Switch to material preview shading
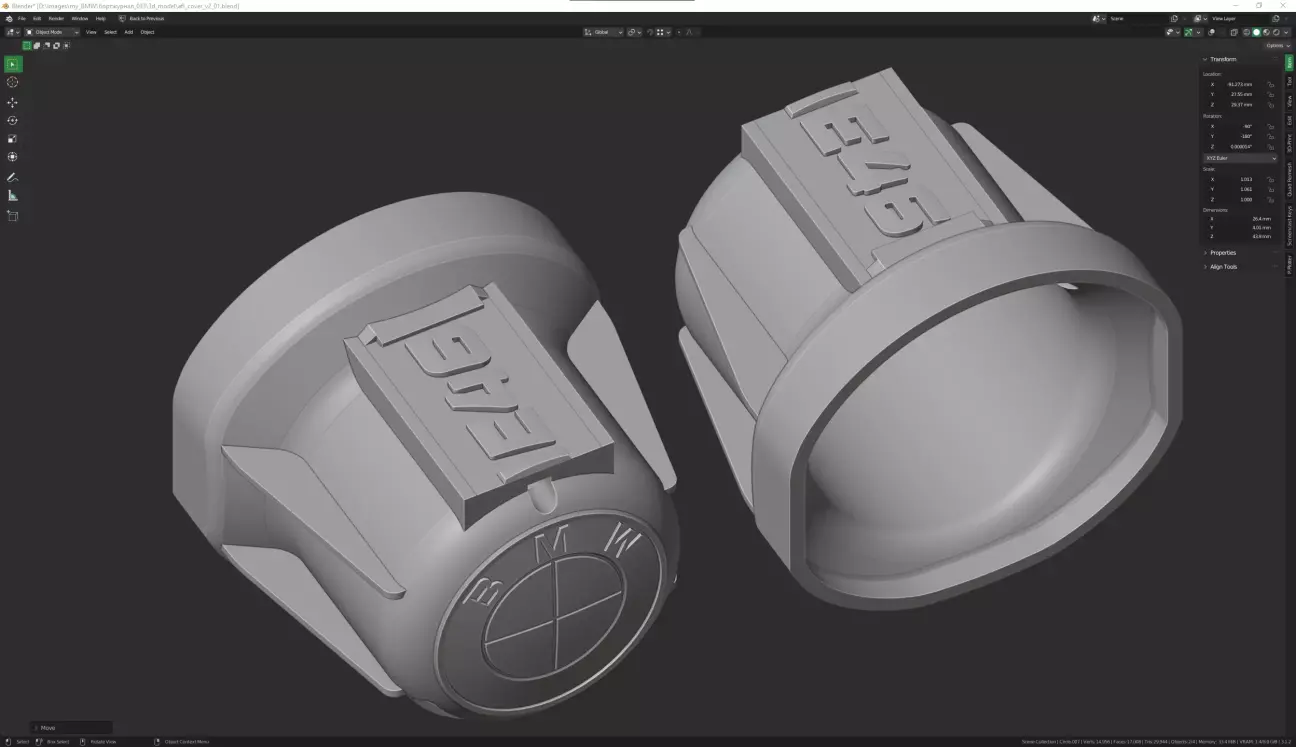 click(1266, 32)
